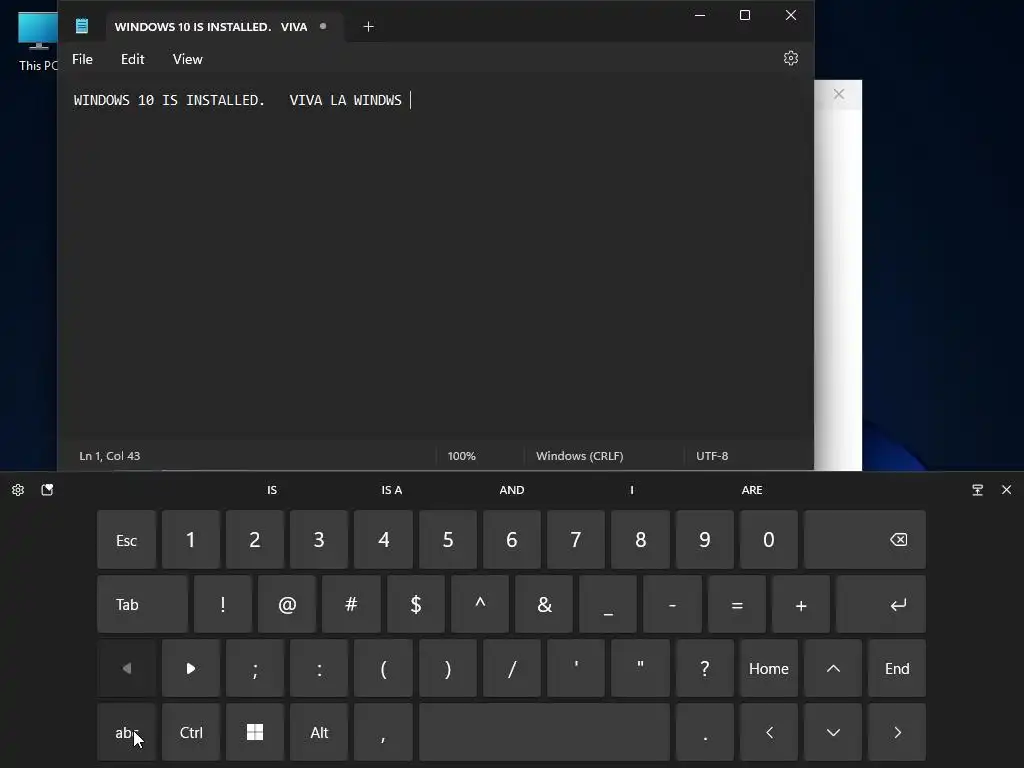The image size is (1024, 768).
Task: Click Windows (CRLF) line ending in status bar
Action: coord(579,456)
